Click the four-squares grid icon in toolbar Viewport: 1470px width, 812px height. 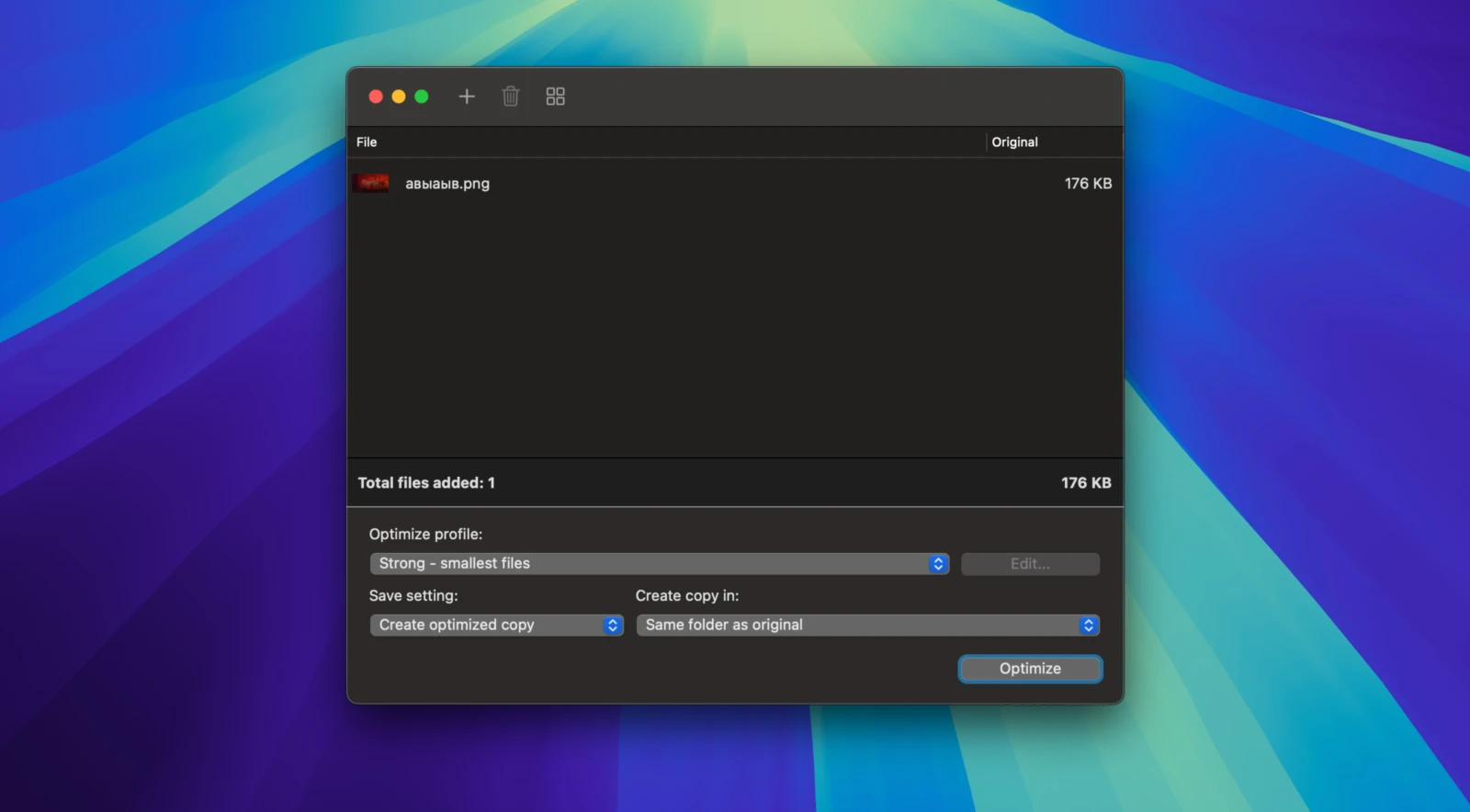555,96
